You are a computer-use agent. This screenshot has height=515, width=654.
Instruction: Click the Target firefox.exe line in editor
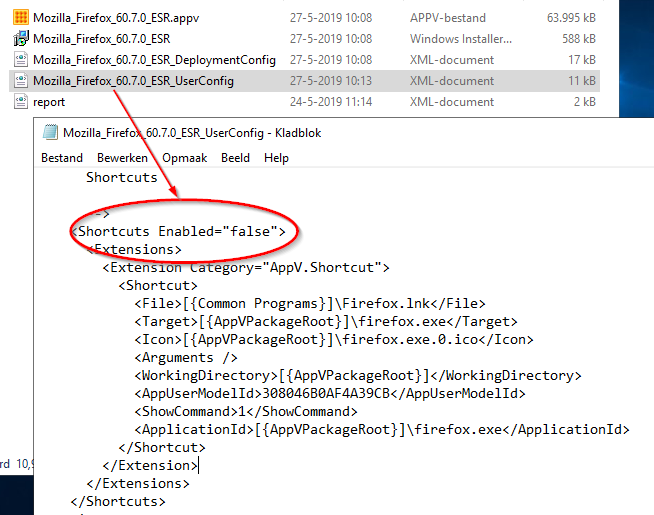point(326,321)
